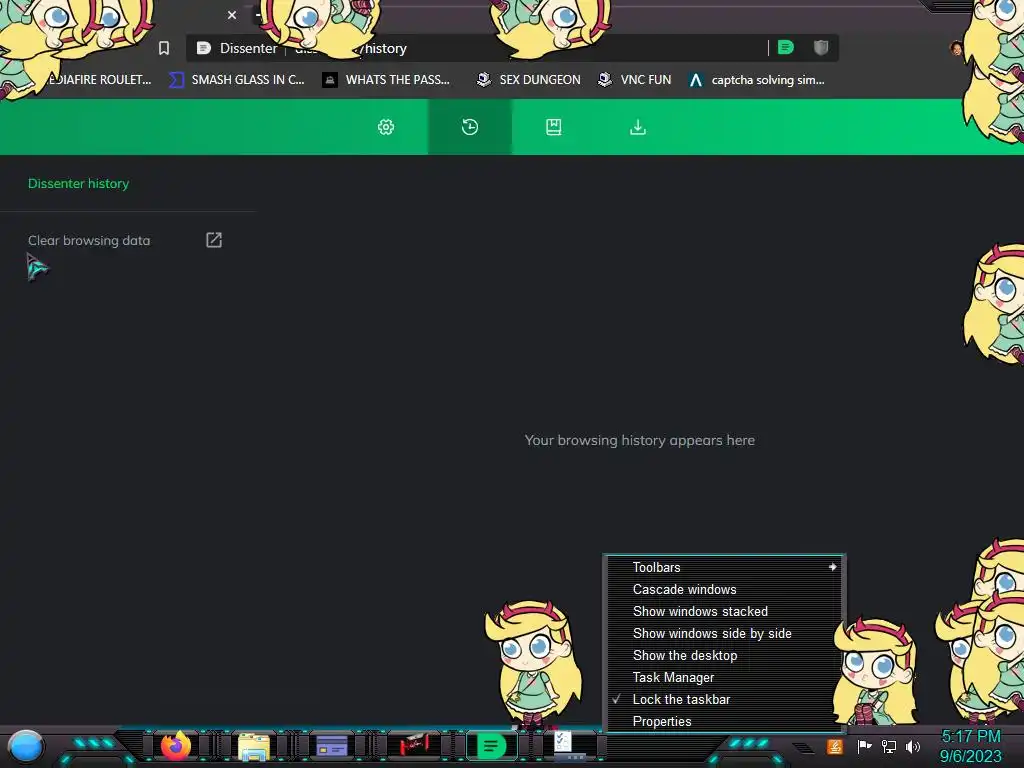
Task: Open captcha solving sim... bookmark
Action: point(757,80)
